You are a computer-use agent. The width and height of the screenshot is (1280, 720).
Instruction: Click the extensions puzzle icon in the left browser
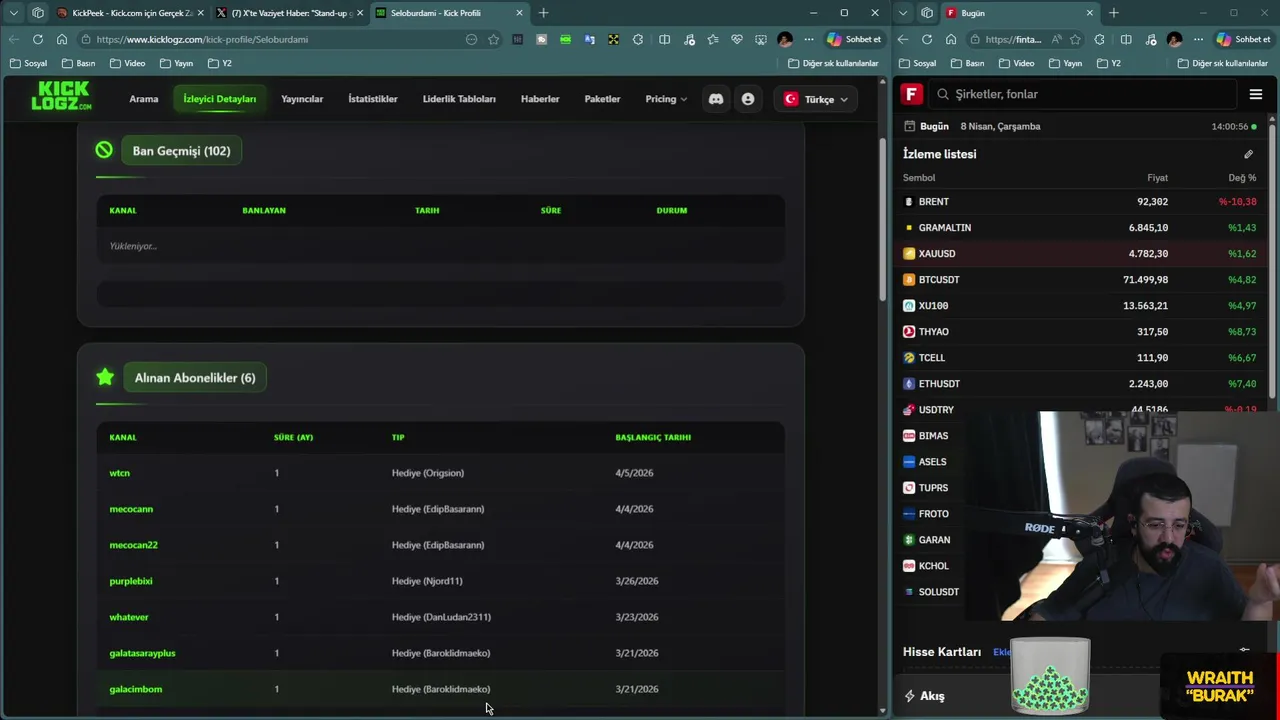point(638,39)
